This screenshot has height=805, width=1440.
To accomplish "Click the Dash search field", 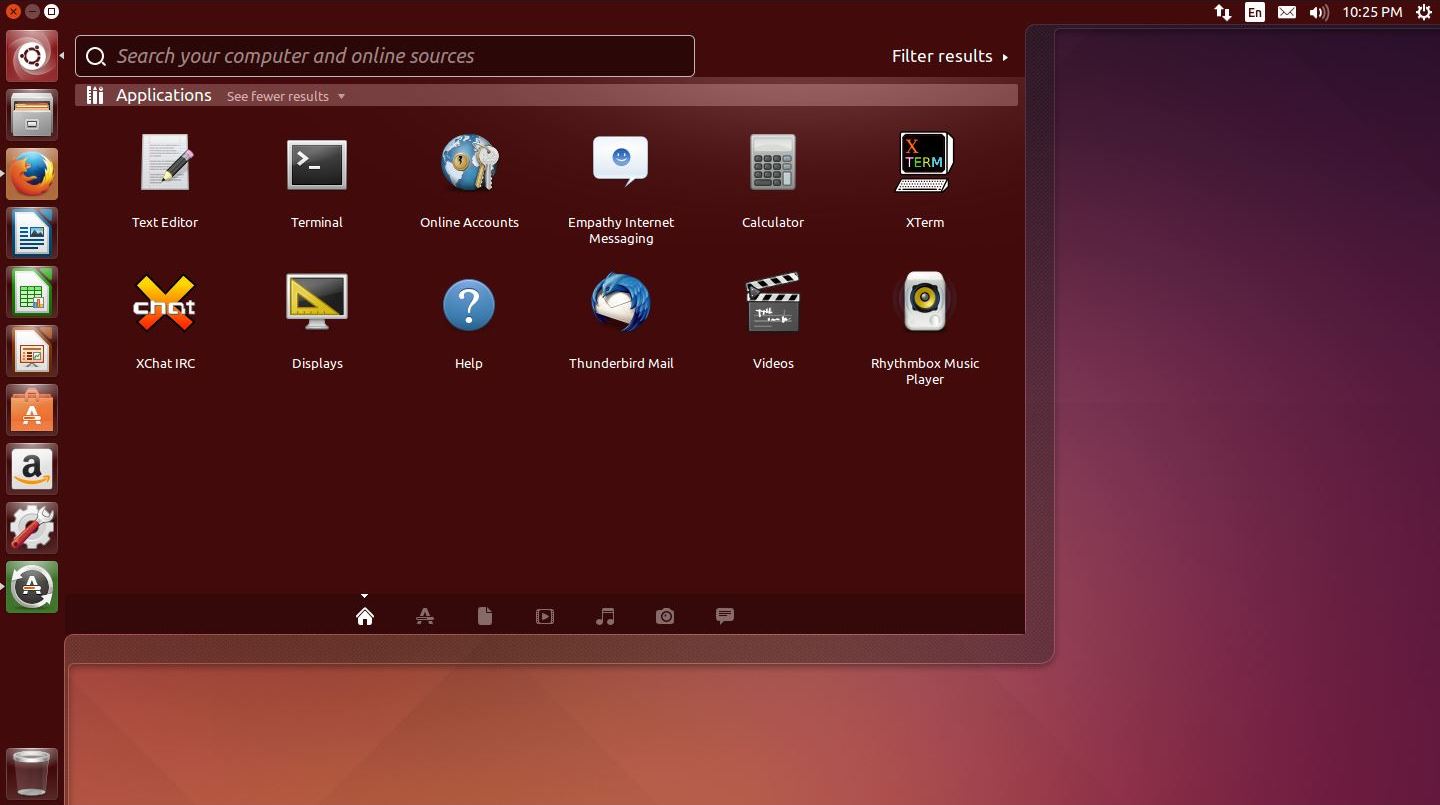I will point(385,56).
